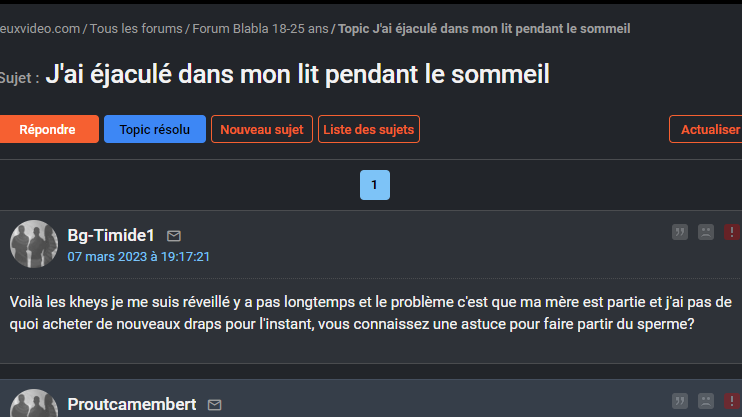Send private message to Proutcamembert via envelope icon
Image resolution: width=742 pixels, height=417 pixels.
pos(214,405)
